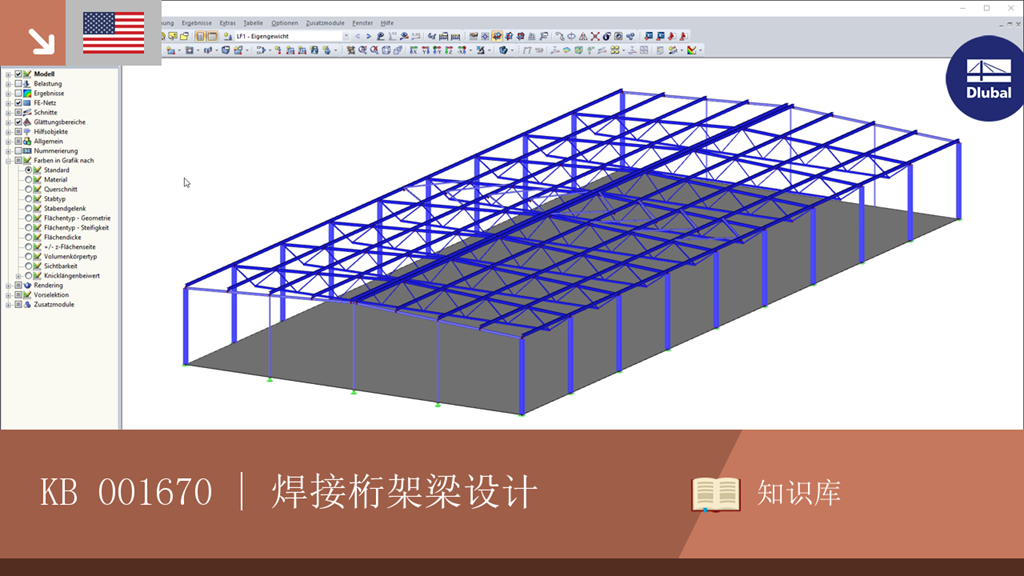The width and height of the screenshot is (1024, 576).
Task: Expand the Zusatzmodule tree node
Action: (x=8, y=304)
